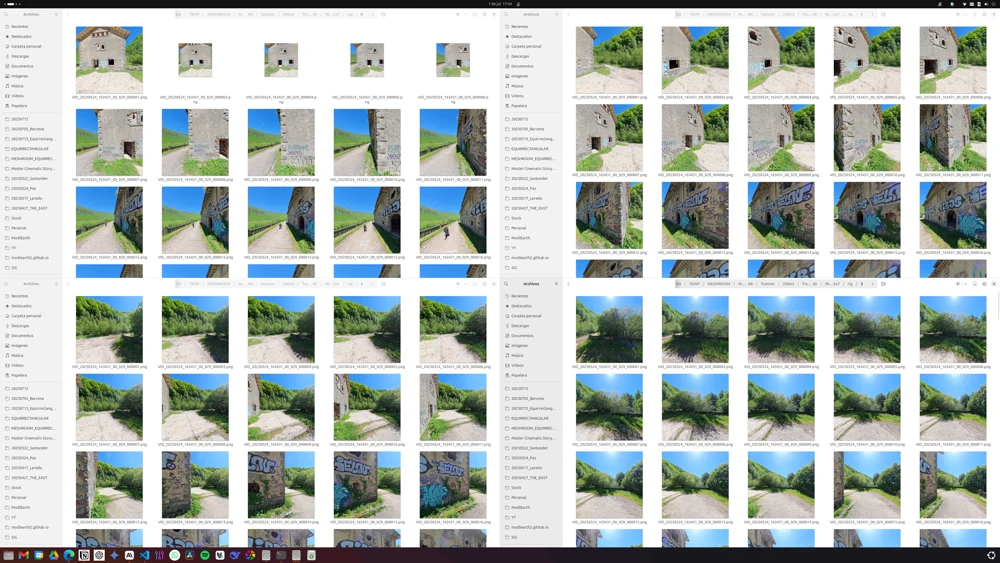Click MESHROOM in the bottom-right window path bar
This screenshot has width=1000, height=563.
pos(718,284)
